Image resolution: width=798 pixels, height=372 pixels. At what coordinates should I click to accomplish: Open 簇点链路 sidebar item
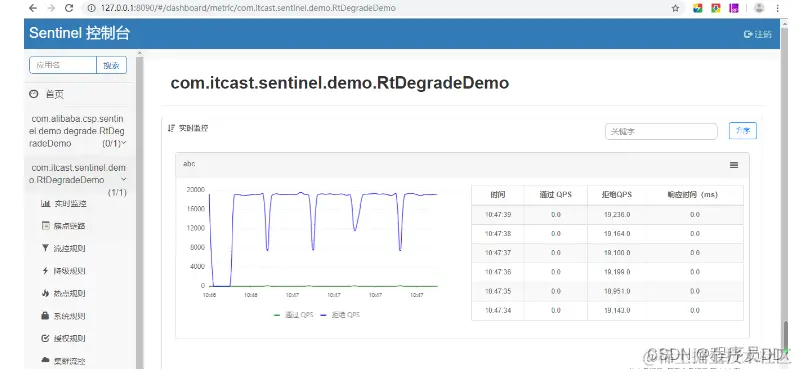pyautogui.click(x=70, y=225)
